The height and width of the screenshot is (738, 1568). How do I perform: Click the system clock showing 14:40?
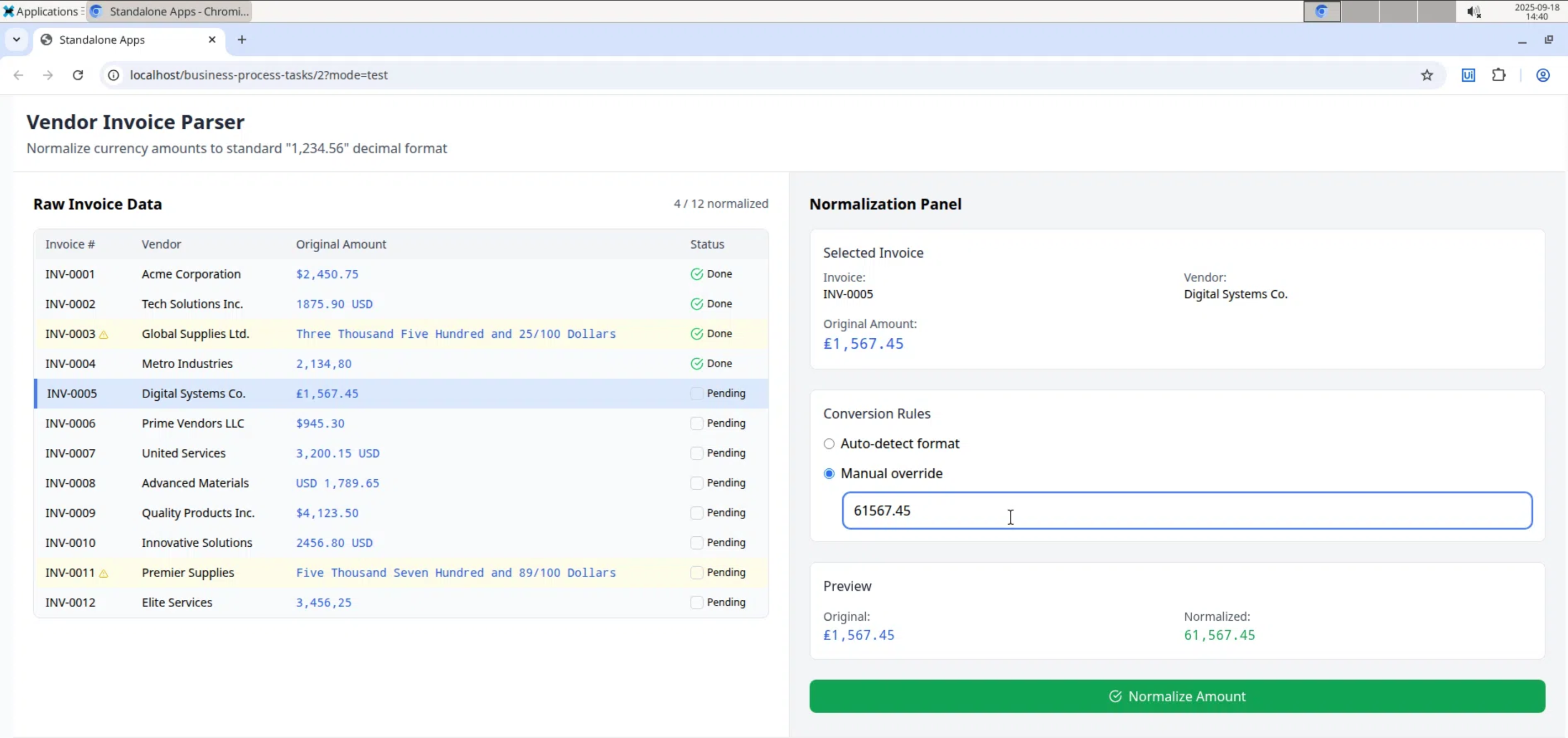(1537, 12)
